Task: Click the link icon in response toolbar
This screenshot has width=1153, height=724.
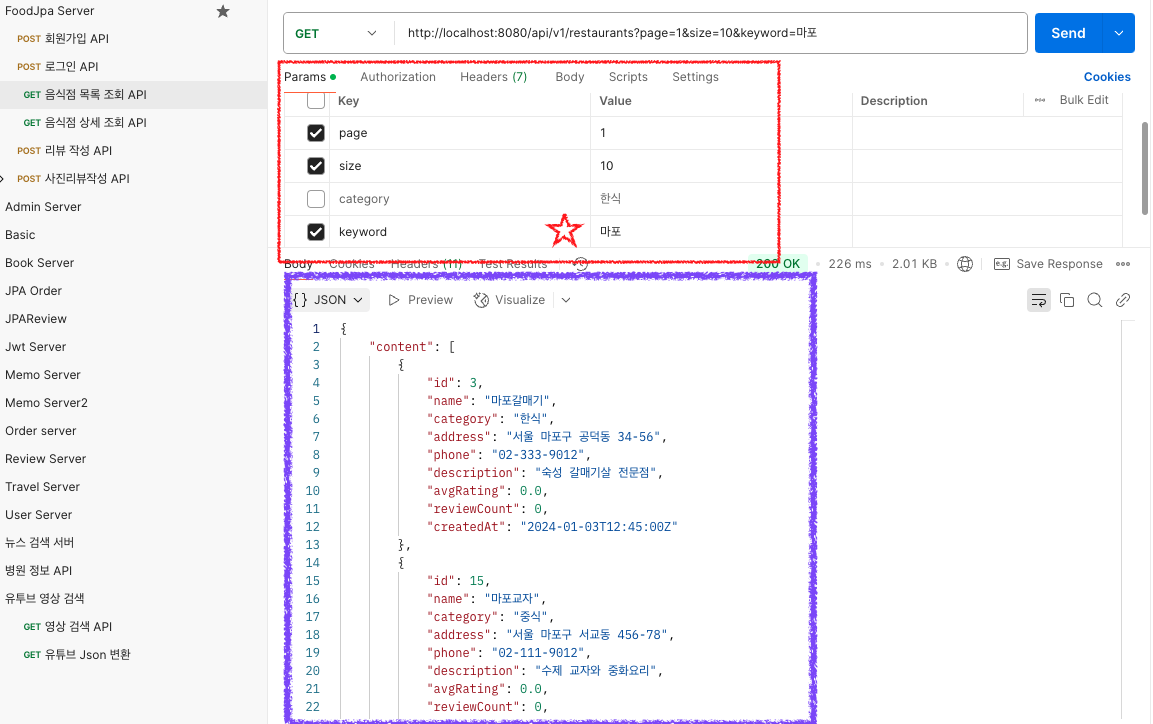Action: 1123,300
